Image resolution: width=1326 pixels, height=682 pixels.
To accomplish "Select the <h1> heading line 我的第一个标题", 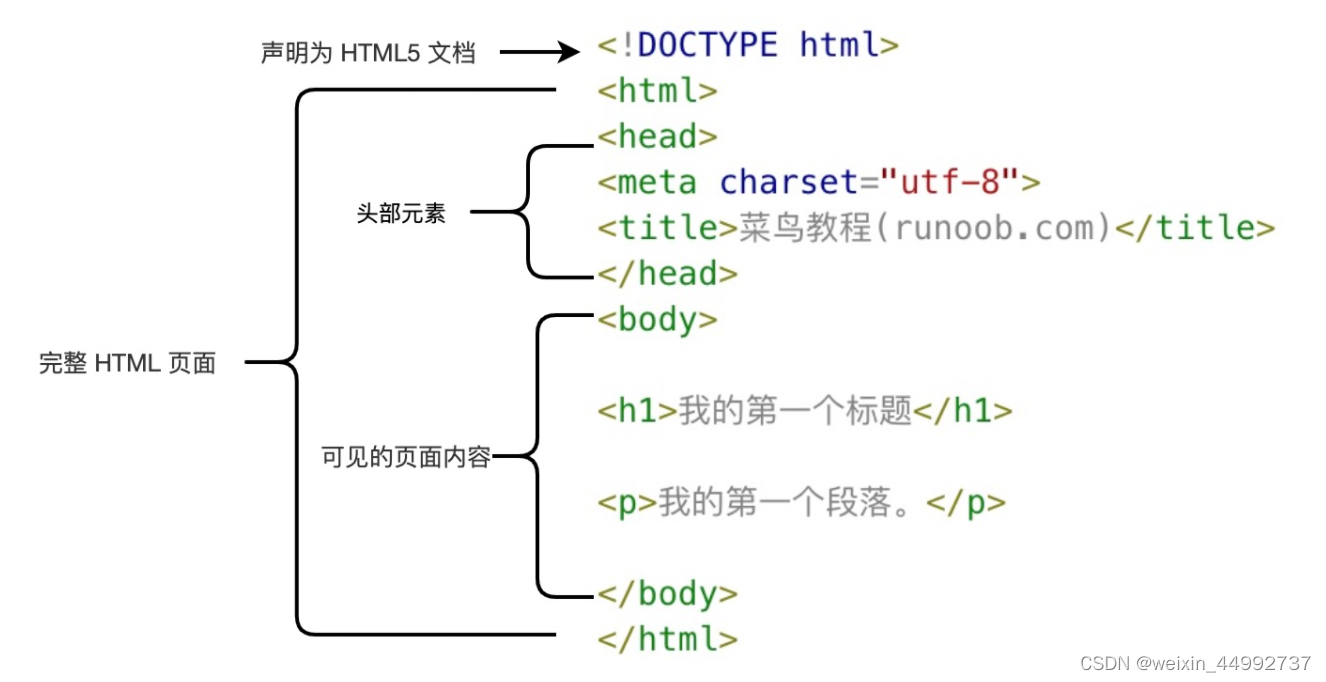I will pyautogui.click(x=800, y=410).
